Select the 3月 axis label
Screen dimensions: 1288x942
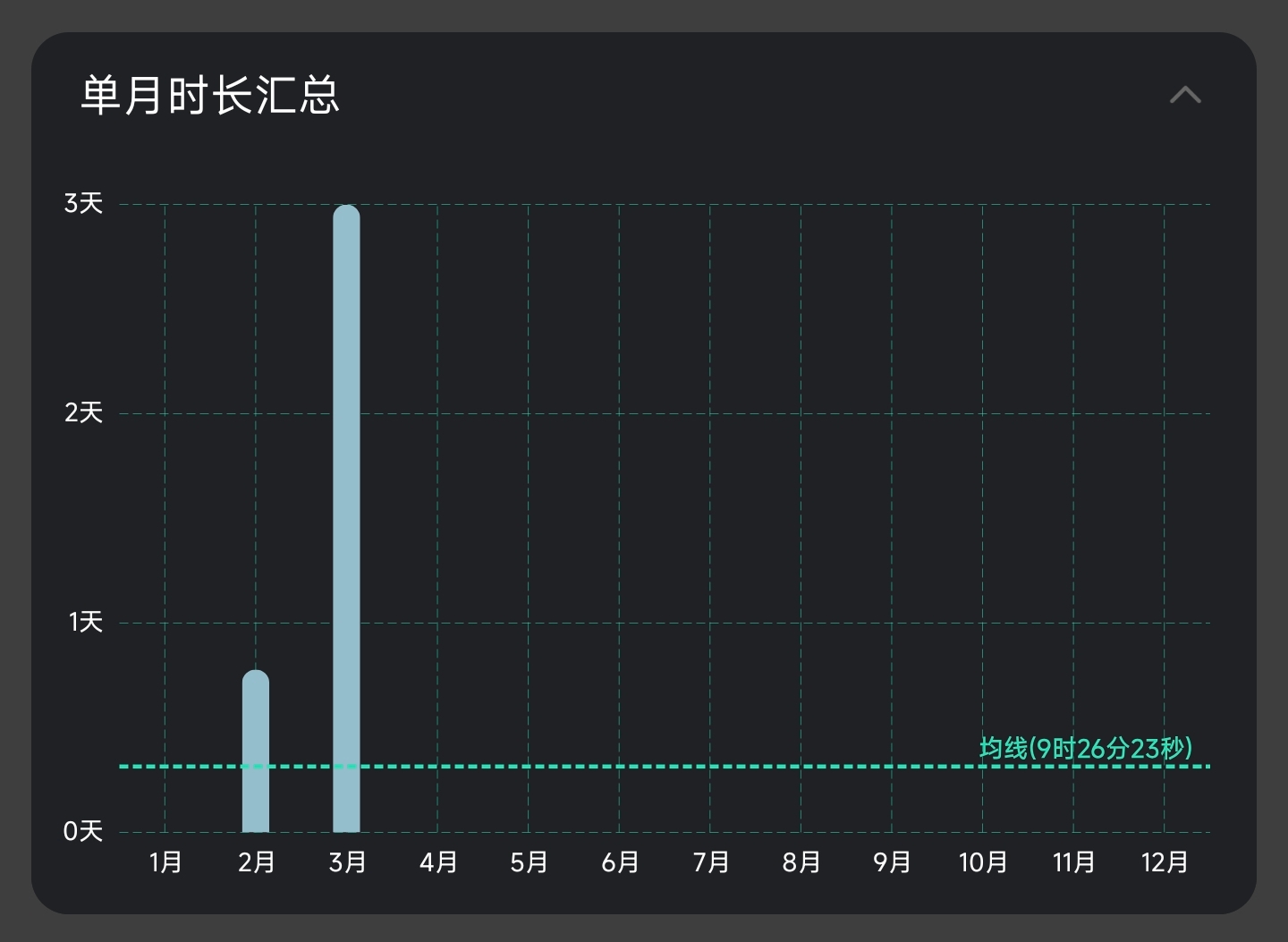pyautogui.click(x=347, y=862)
